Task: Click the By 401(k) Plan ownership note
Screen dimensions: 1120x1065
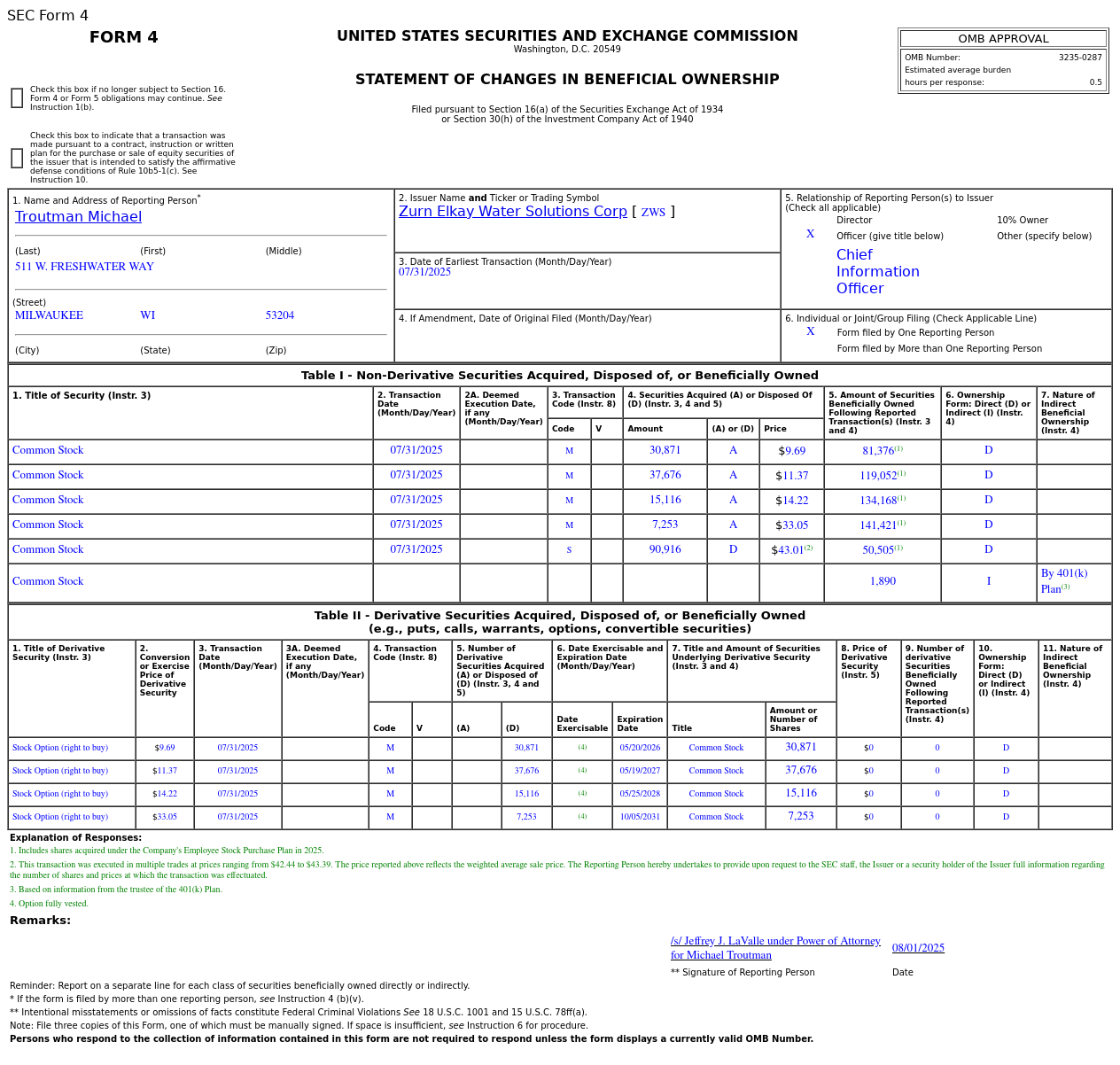Action: pyautogui.click(x=1064, y=581)
